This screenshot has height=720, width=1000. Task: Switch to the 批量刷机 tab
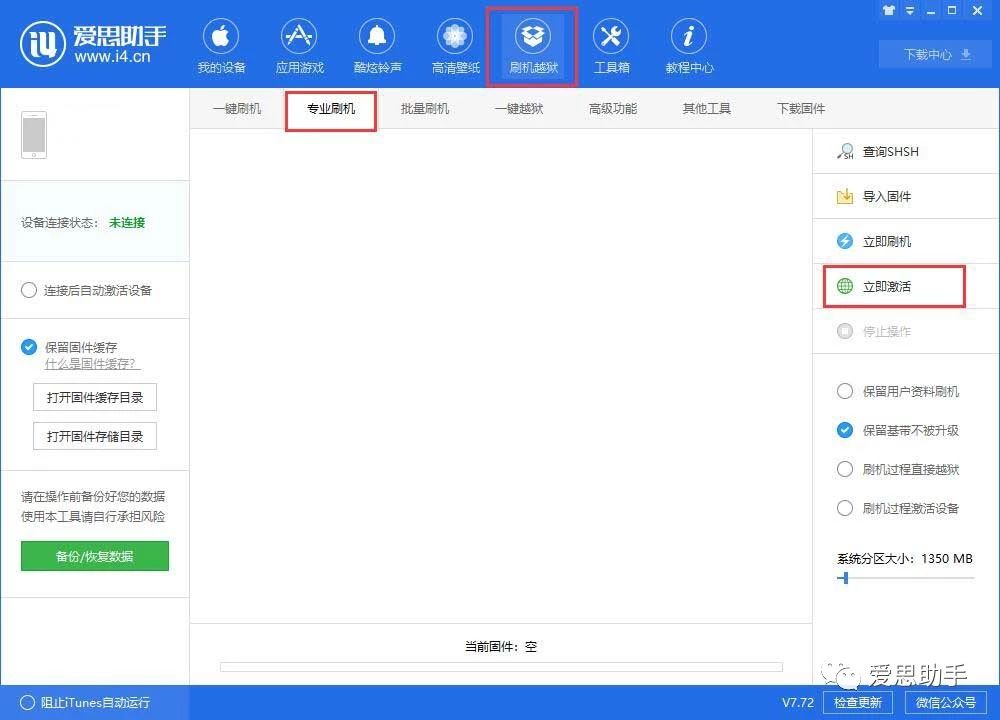pyautogui.click(x=424, y=108)
